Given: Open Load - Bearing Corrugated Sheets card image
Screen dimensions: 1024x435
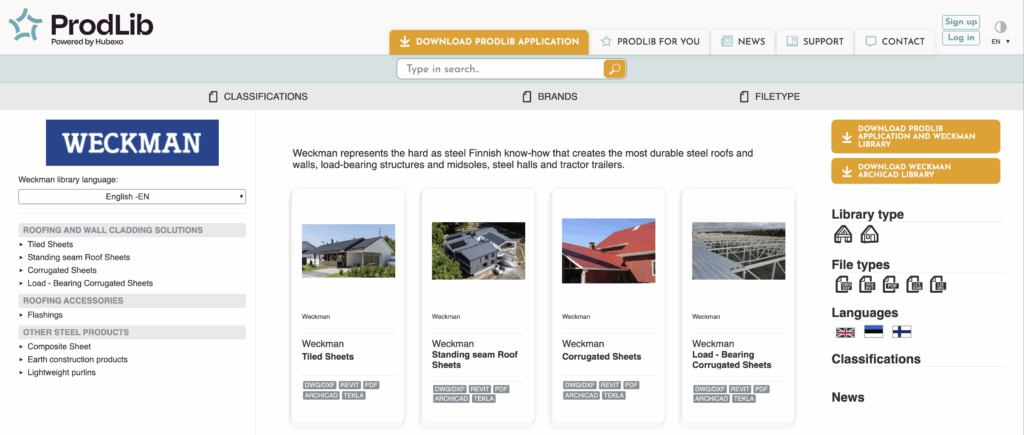Looking at the screenshot, I should 739,251.
